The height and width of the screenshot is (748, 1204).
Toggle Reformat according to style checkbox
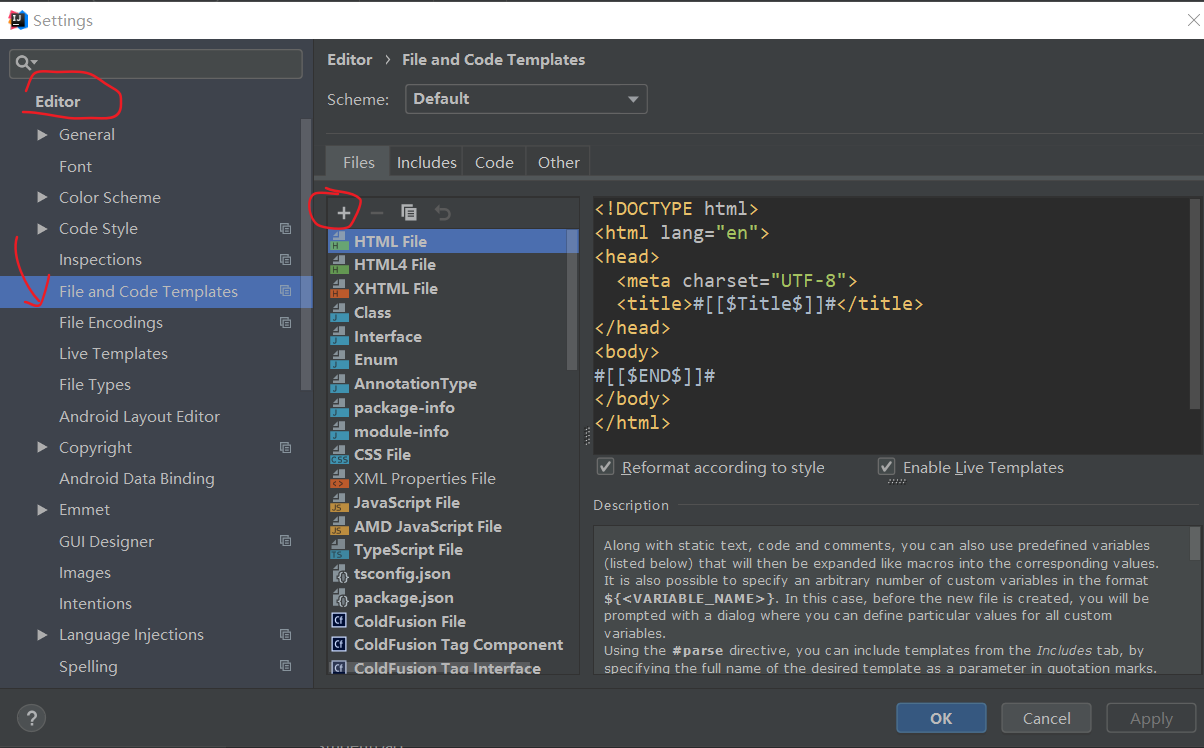pyautogui.click(x=605, y=467)
